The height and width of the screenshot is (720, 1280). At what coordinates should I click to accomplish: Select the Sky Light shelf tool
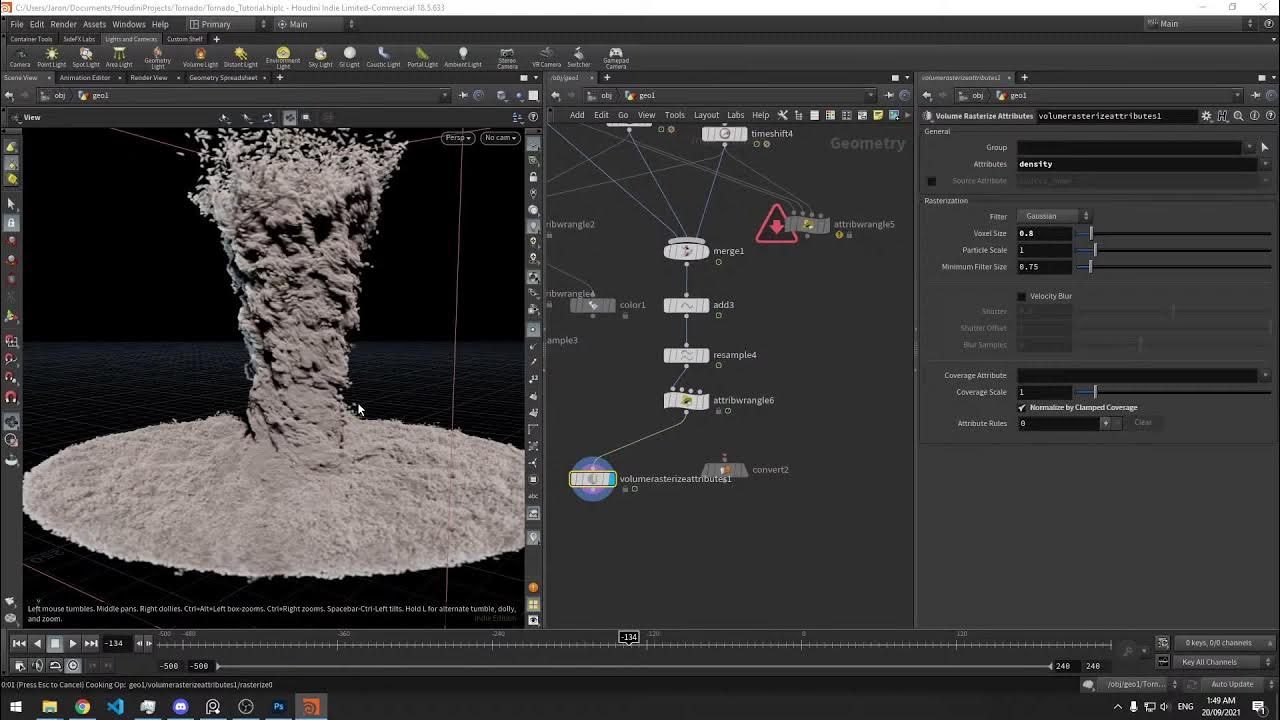tap(320, 56)
